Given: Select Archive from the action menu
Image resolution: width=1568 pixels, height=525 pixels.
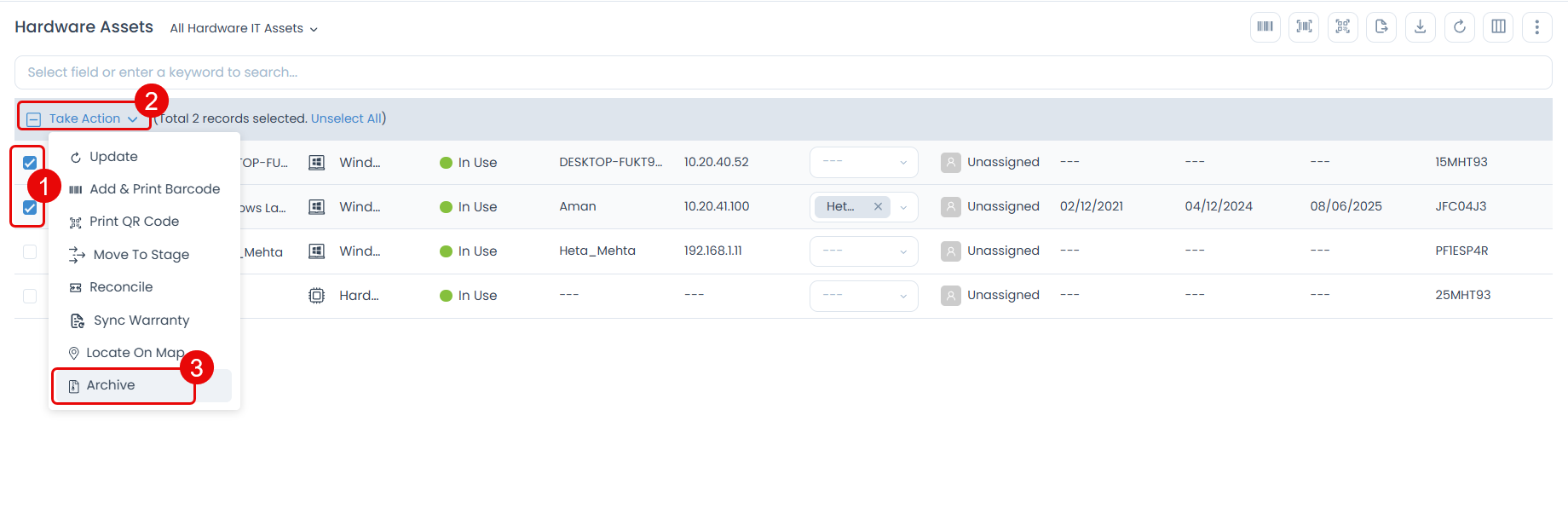Looking at the screenshot, I should (x=111, y=386).
